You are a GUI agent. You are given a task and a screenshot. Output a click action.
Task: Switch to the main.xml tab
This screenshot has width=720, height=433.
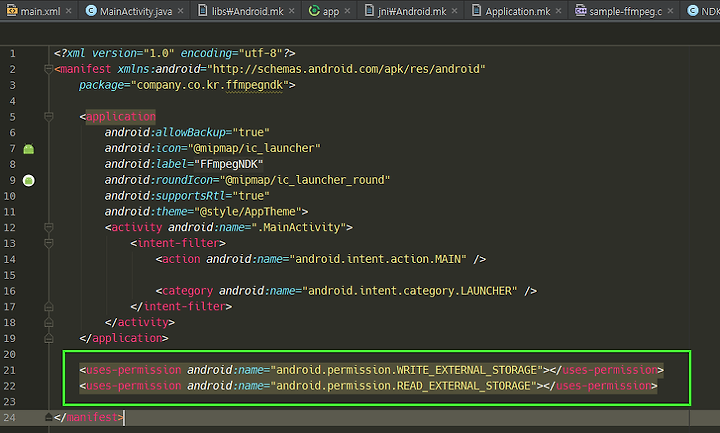[39, 11]
